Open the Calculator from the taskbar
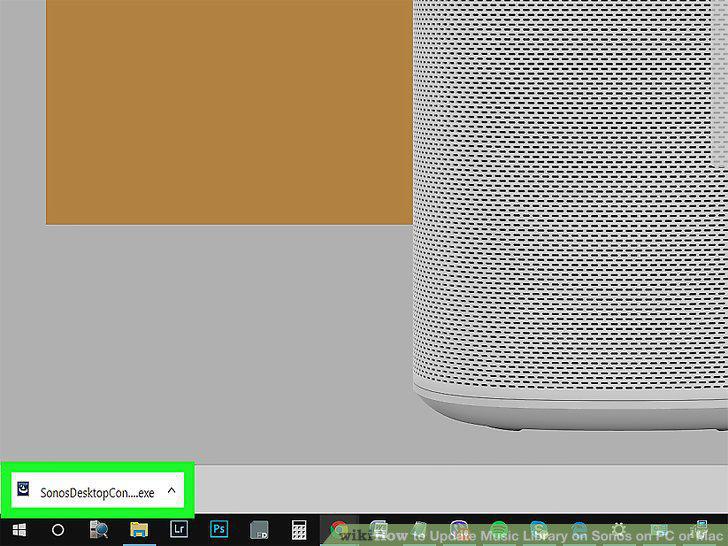Image resolution: width=728 pixels, height=546 pixels. (x=299, y=530)
